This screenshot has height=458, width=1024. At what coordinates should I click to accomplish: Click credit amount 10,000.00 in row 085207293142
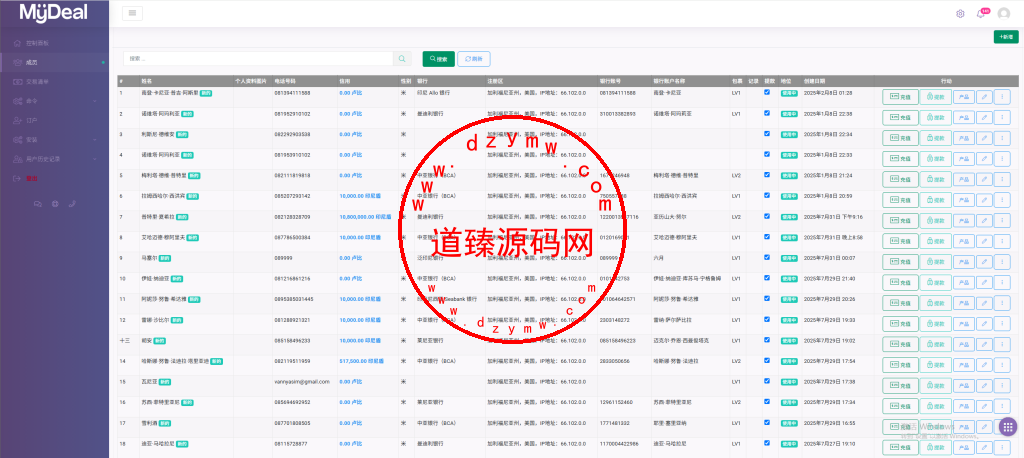[x=360, y=196]
